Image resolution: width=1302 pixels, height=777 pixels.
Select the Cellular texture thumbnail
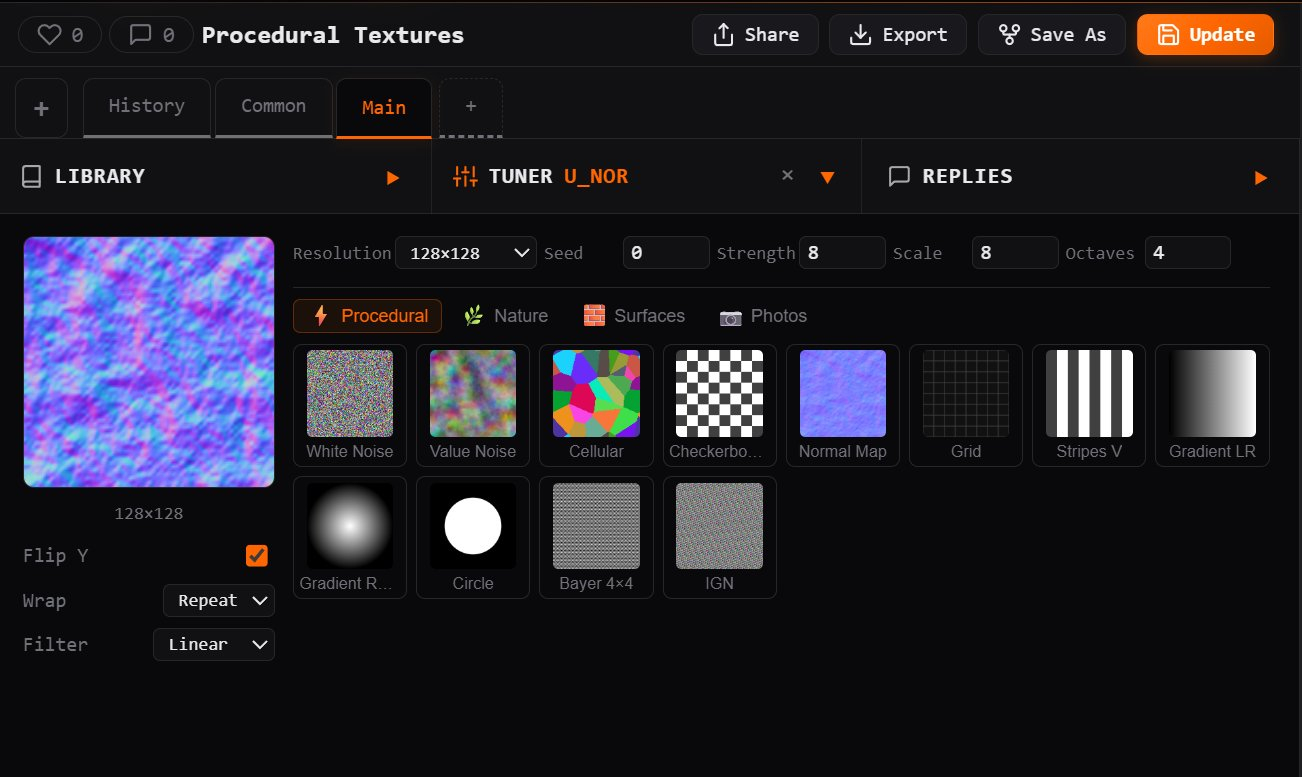tap(596, 394)
